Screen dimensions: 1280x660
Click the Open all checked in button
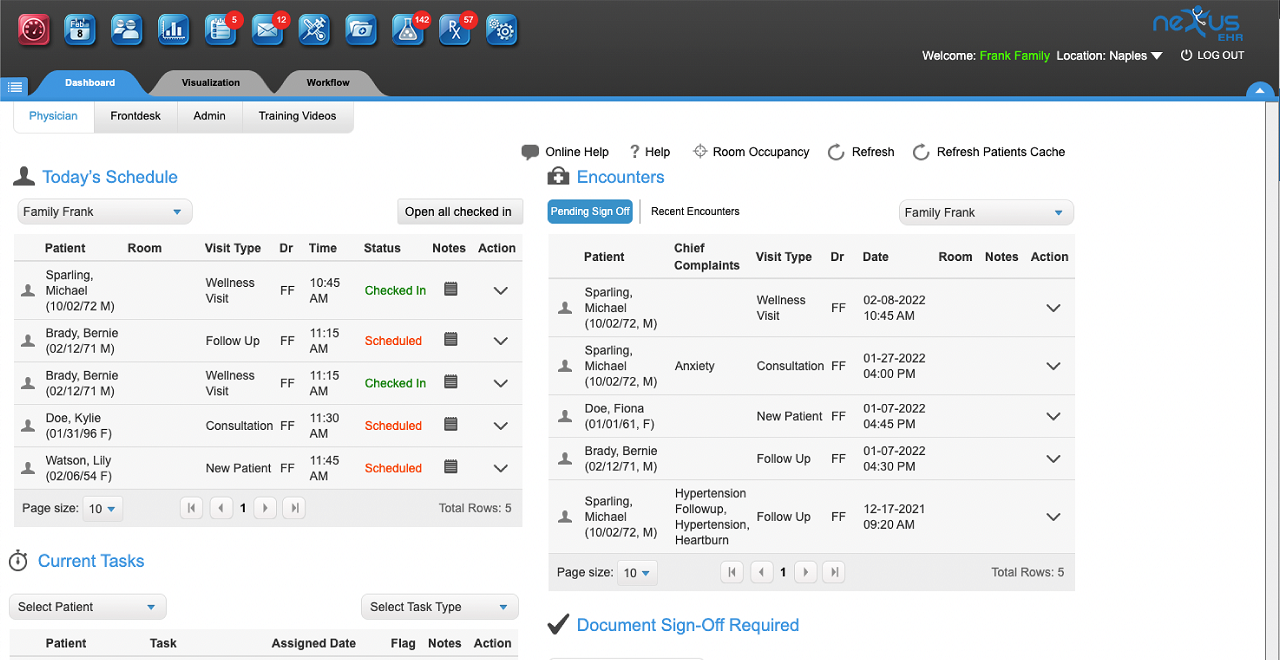[x=459, y=211]
